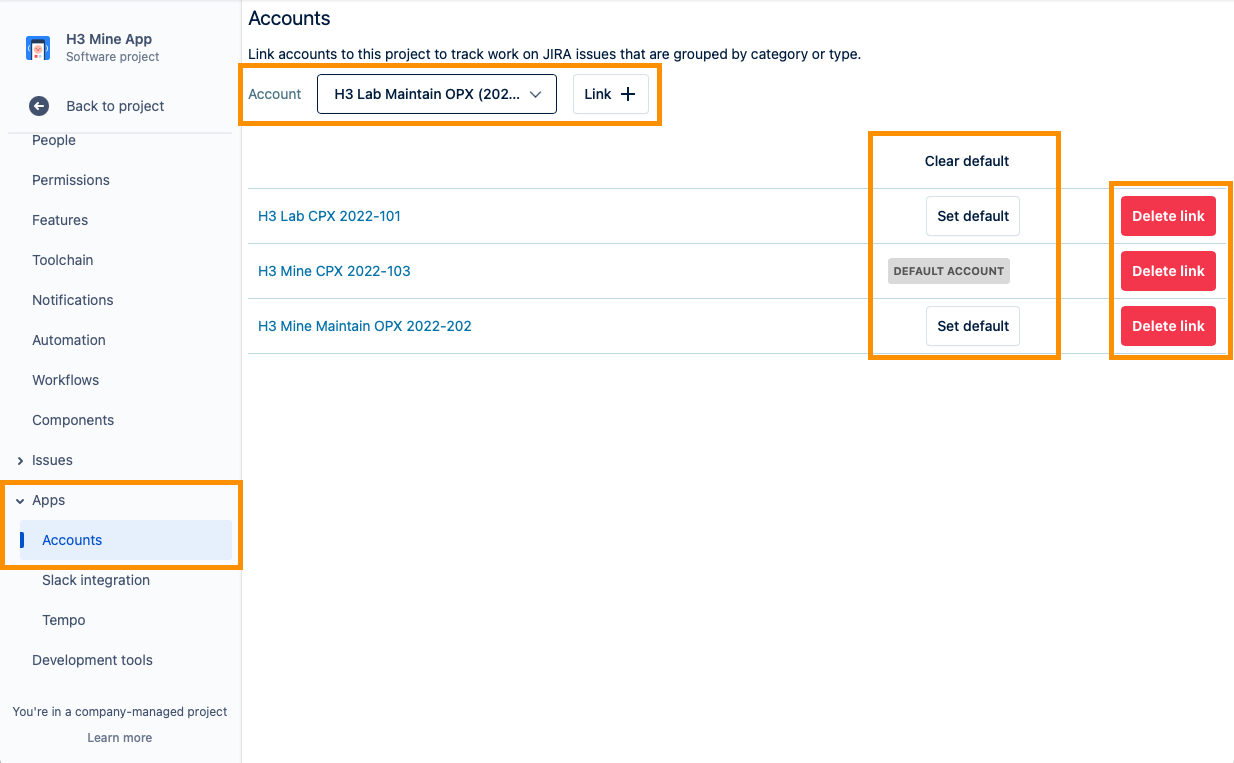Click the Software project subtitle
Viewport: 1234px width, 763px height.
pos(113,57)
